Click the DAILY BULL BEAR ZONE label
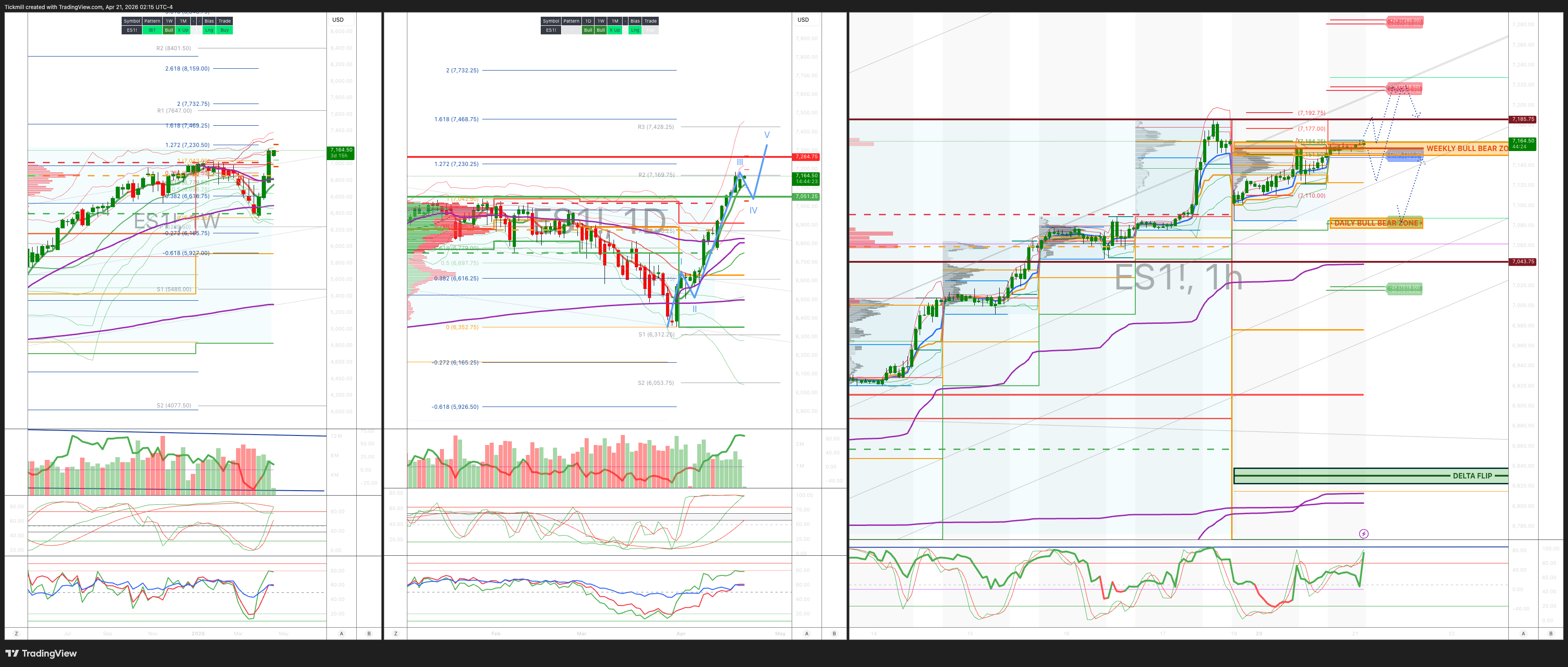Image resolution: width=1568 pixels, height=667 pixels. (1376, 223)
